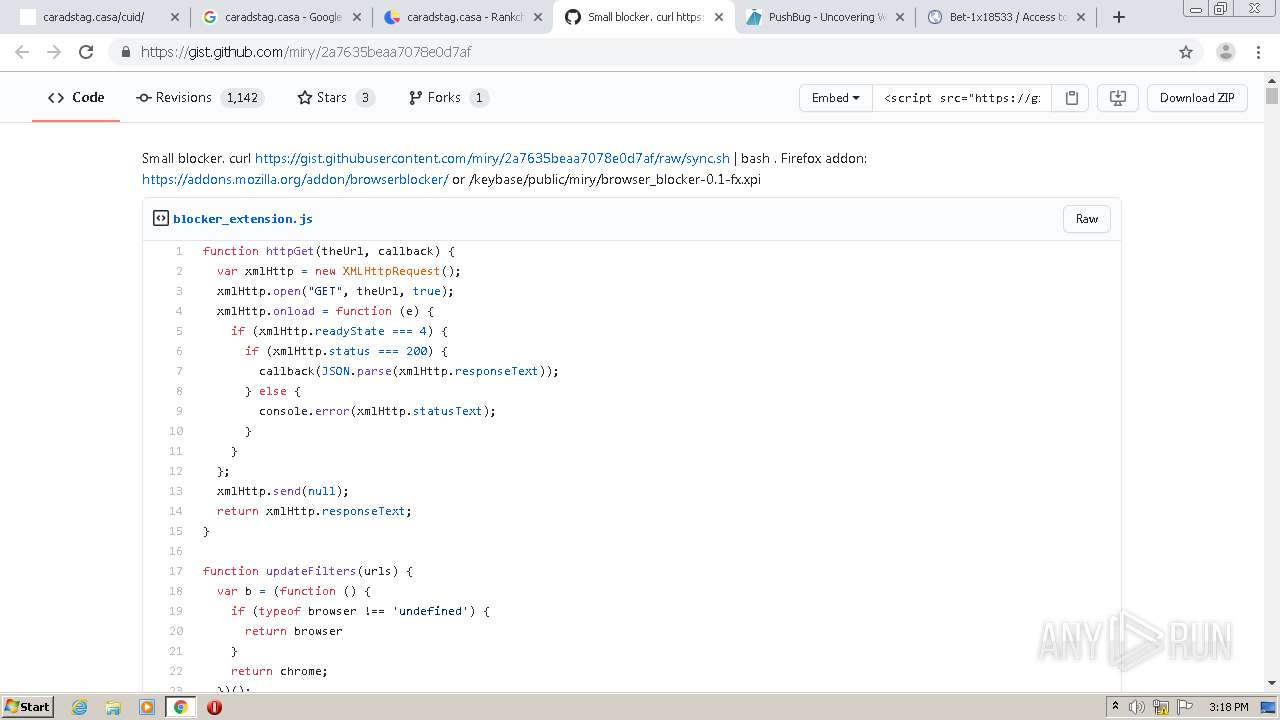Screen dimensions: 1280x720
Task: Click the code line 'function updateFilters(urls) {'
Action: (x=308, y=571)
